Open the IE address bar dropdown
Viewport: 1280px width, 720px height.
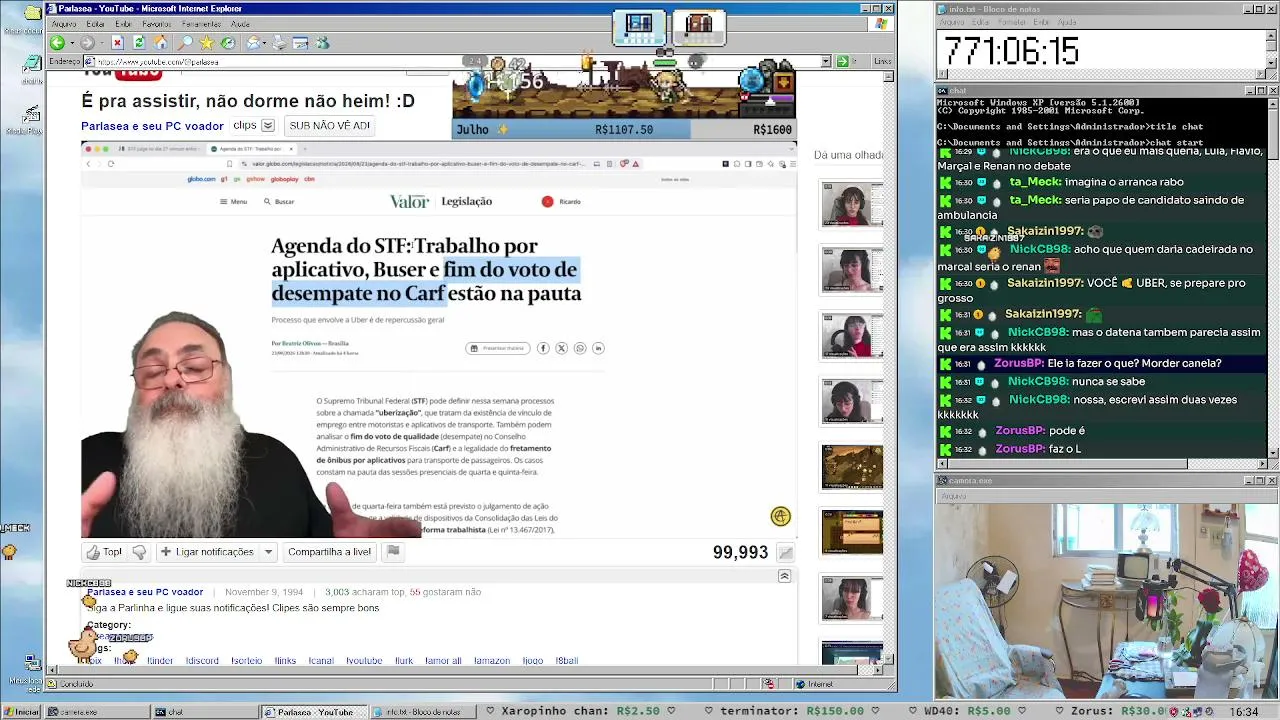(x=826, y=61)
